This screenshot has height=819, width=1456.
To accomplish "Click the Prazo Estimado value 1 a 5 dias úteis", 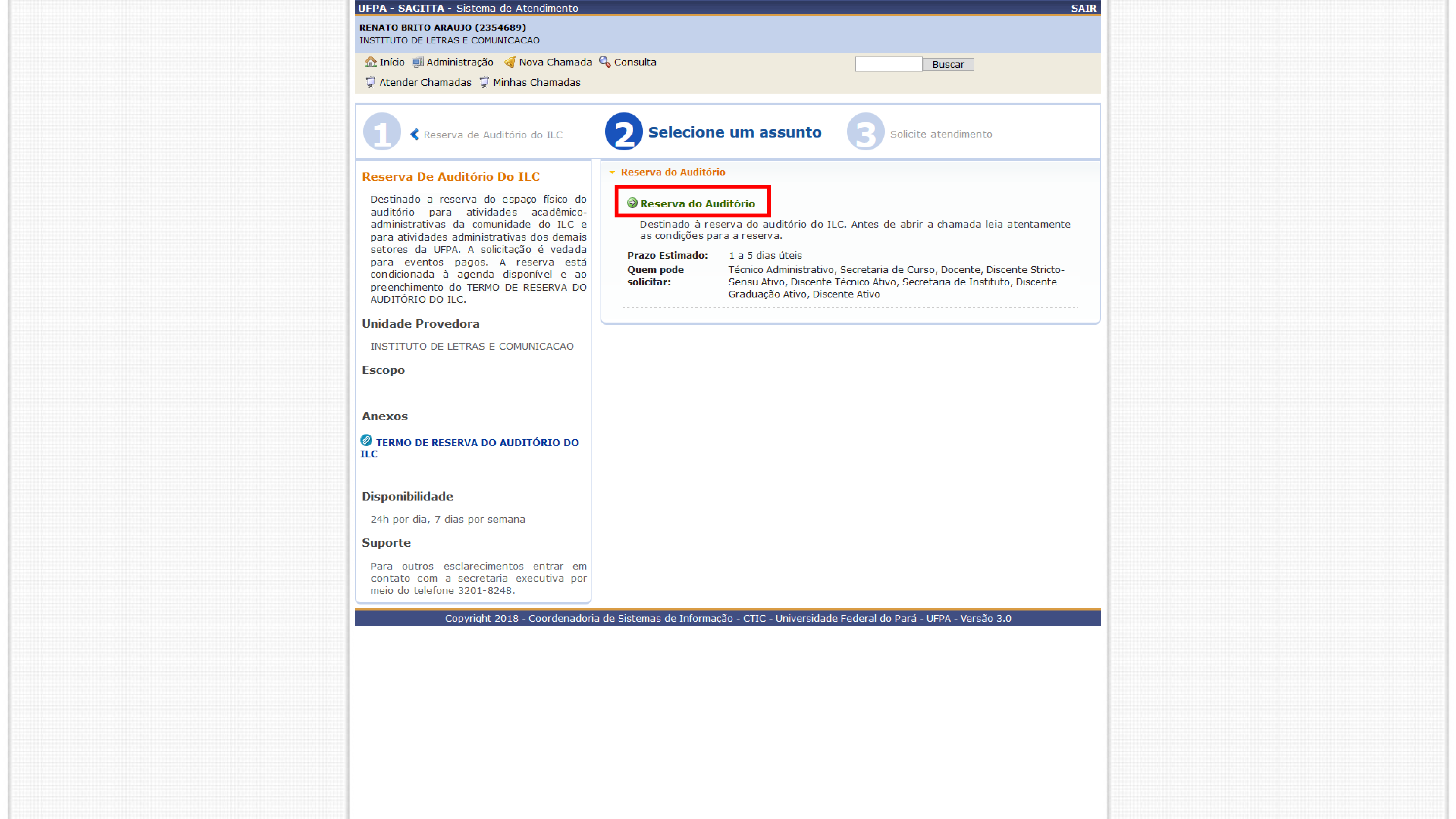I will click(x=765, y=255).
